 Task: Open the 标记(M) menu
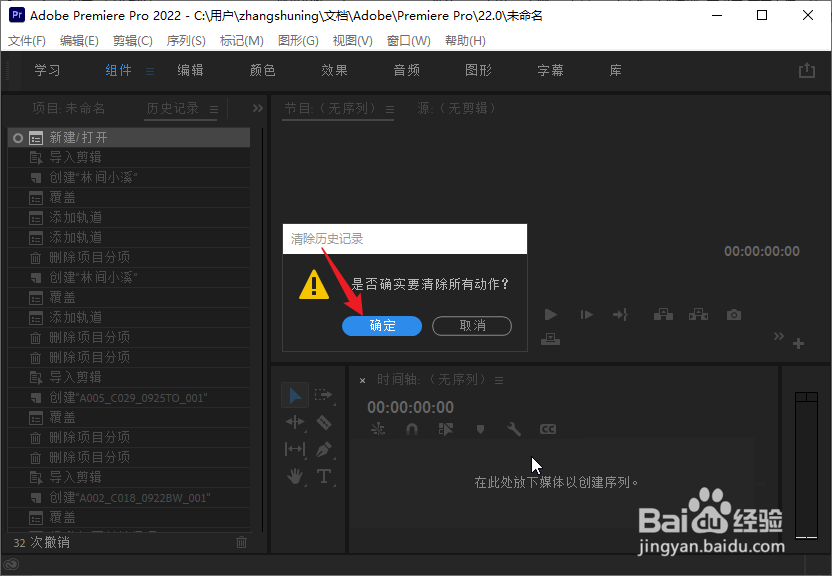coord(241,41)
